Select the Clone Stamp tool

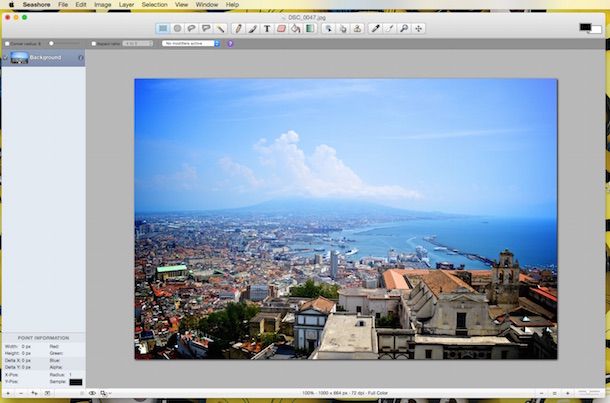[357, 28]
